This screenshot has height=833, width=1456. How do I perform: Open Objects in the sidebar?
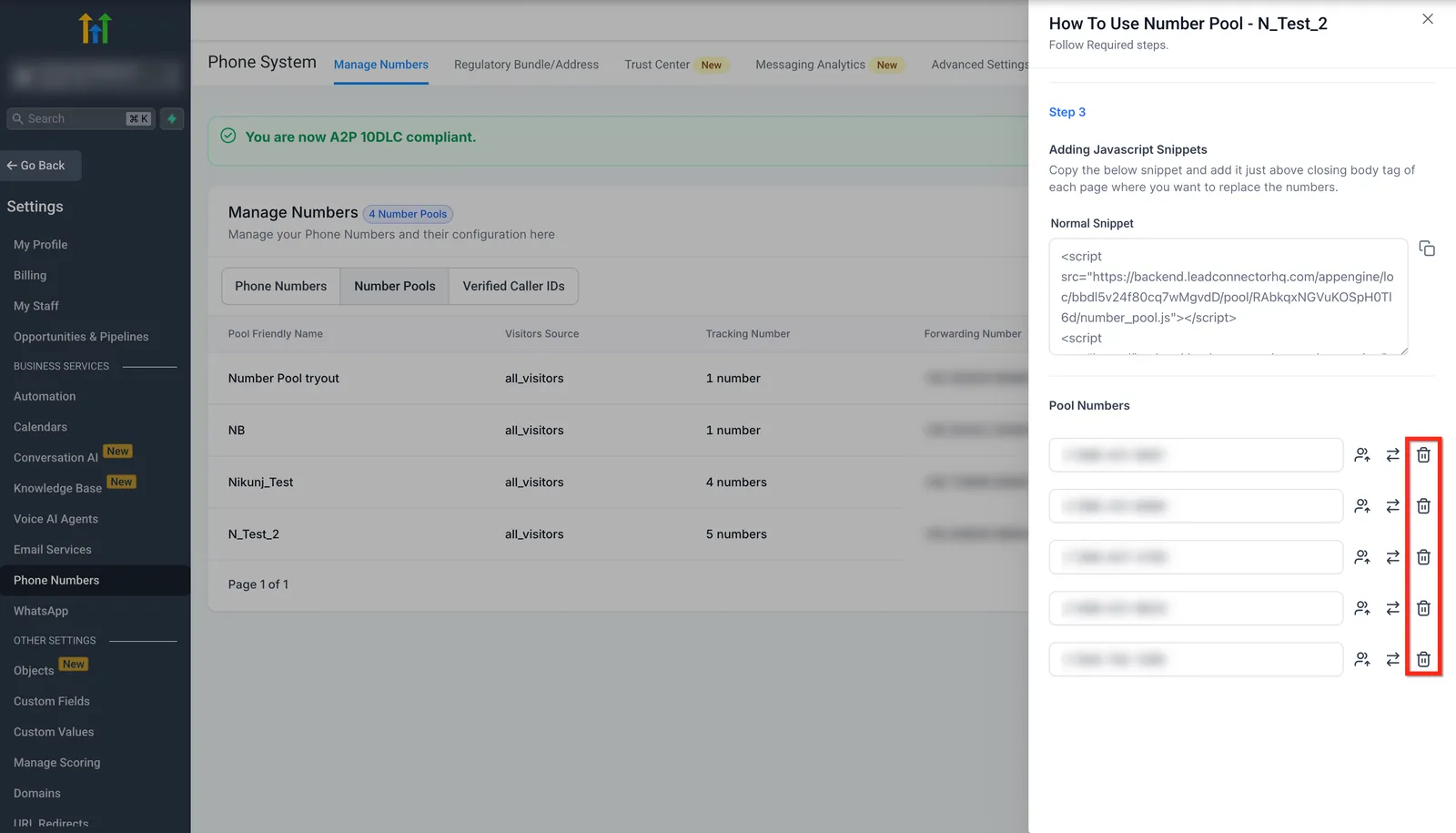pyautogui.click(x=34, y=671)
